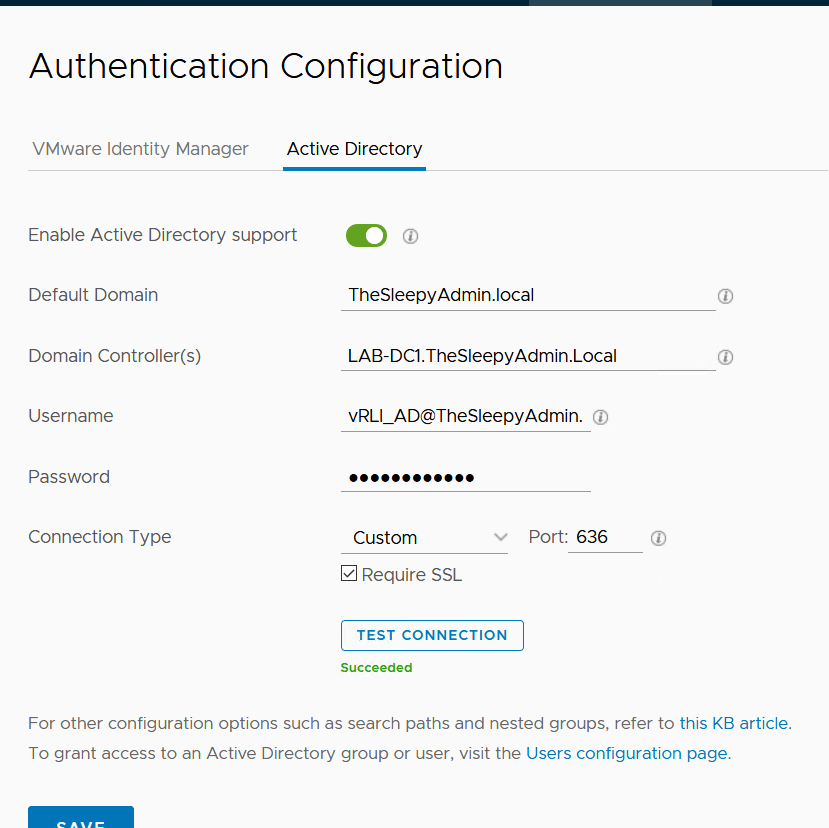Click the Domain Controller(s) info icon
The image size is (829, 828).
[726, 357]
